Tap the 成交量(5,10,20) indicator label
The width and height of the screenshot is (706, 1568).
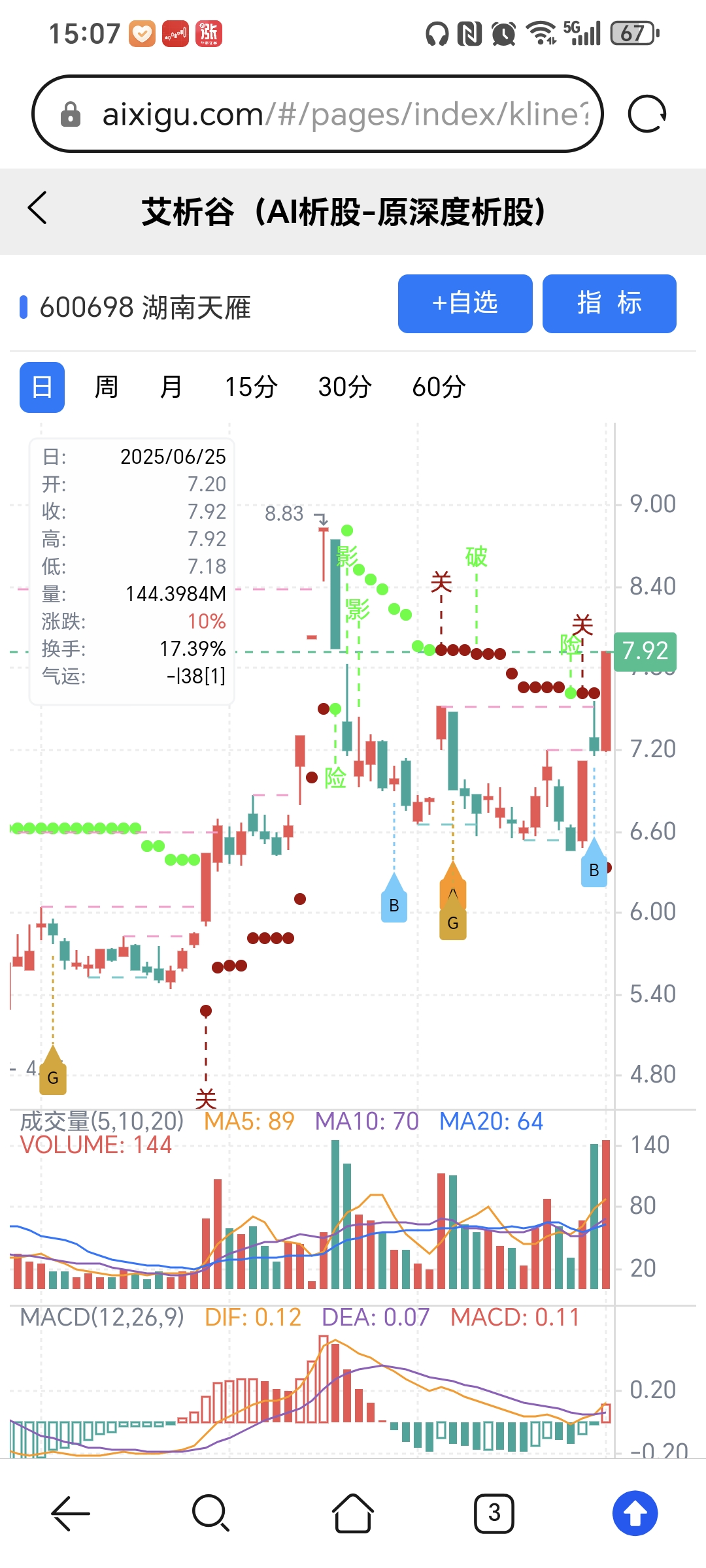[102, 1121]
